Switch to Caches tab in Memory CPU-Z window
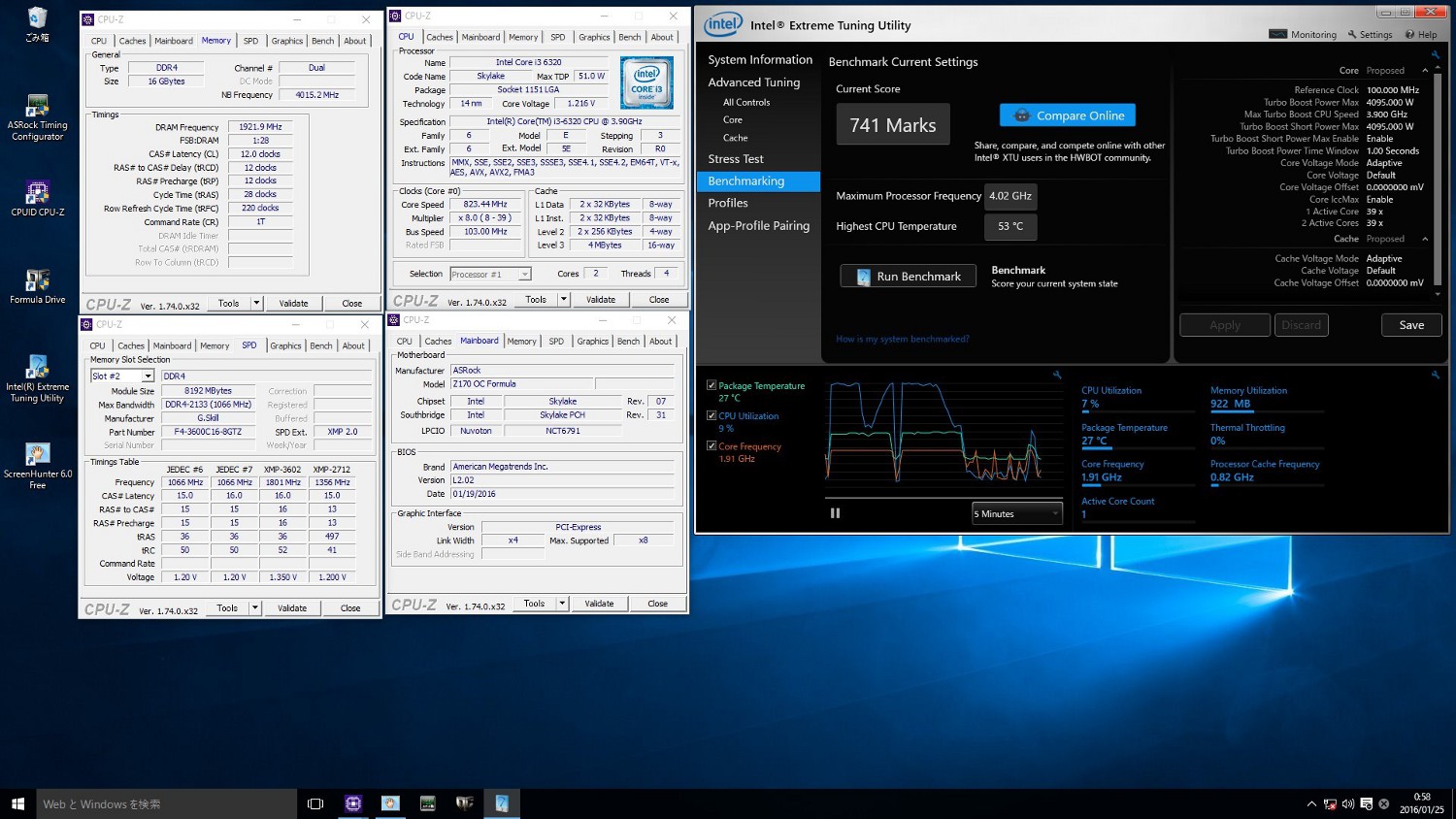Image resolution: width=1456 pixels, height=819 pixels. click(x=132, y=41)
